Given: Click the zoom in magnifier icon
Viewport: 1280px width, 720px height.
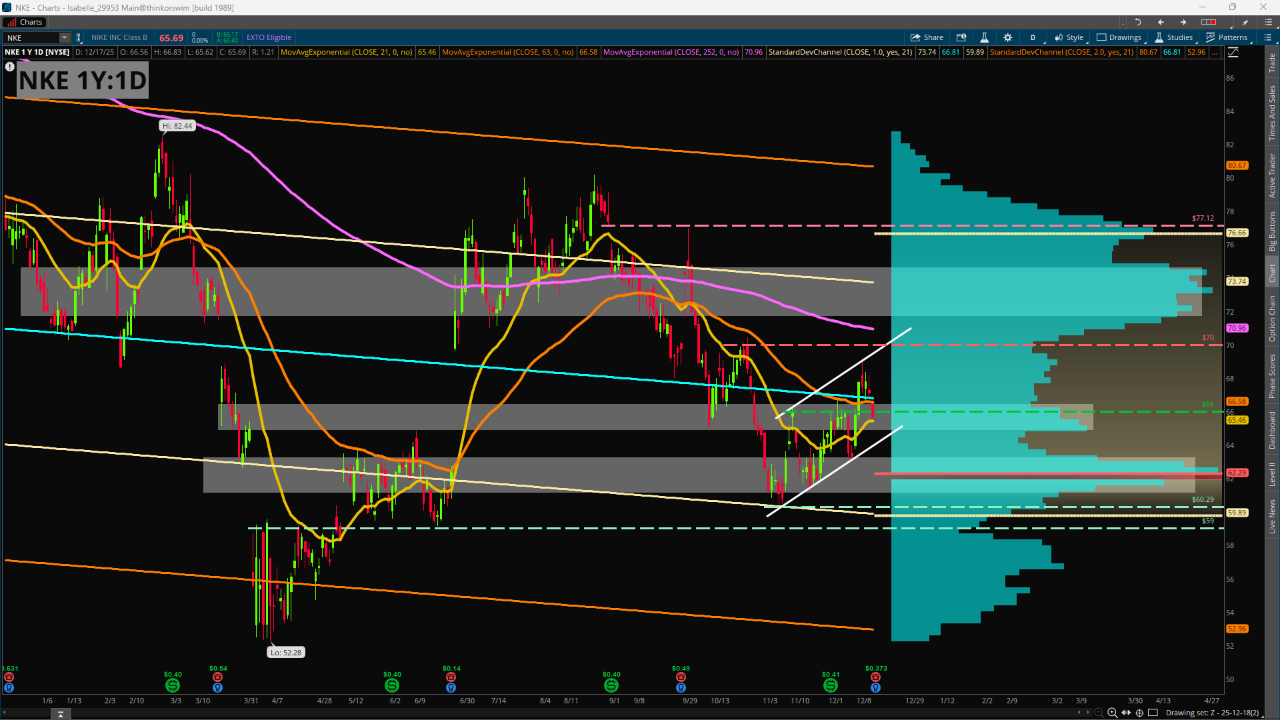Looking at the screenshot, I should pos(1112,712).
